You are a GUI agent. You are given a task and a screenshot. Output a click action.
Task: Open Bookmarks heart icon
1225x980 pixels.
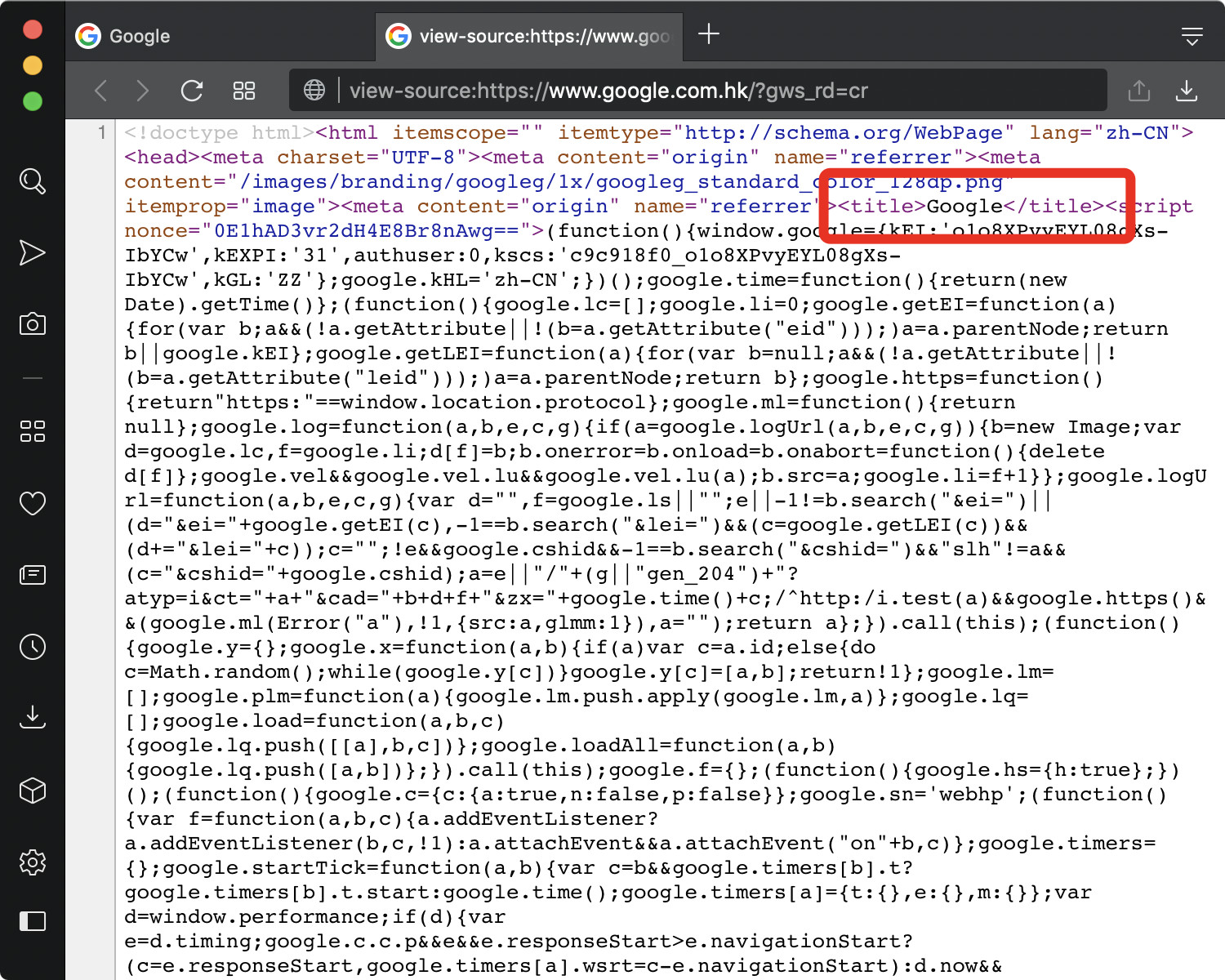(32, 503)
